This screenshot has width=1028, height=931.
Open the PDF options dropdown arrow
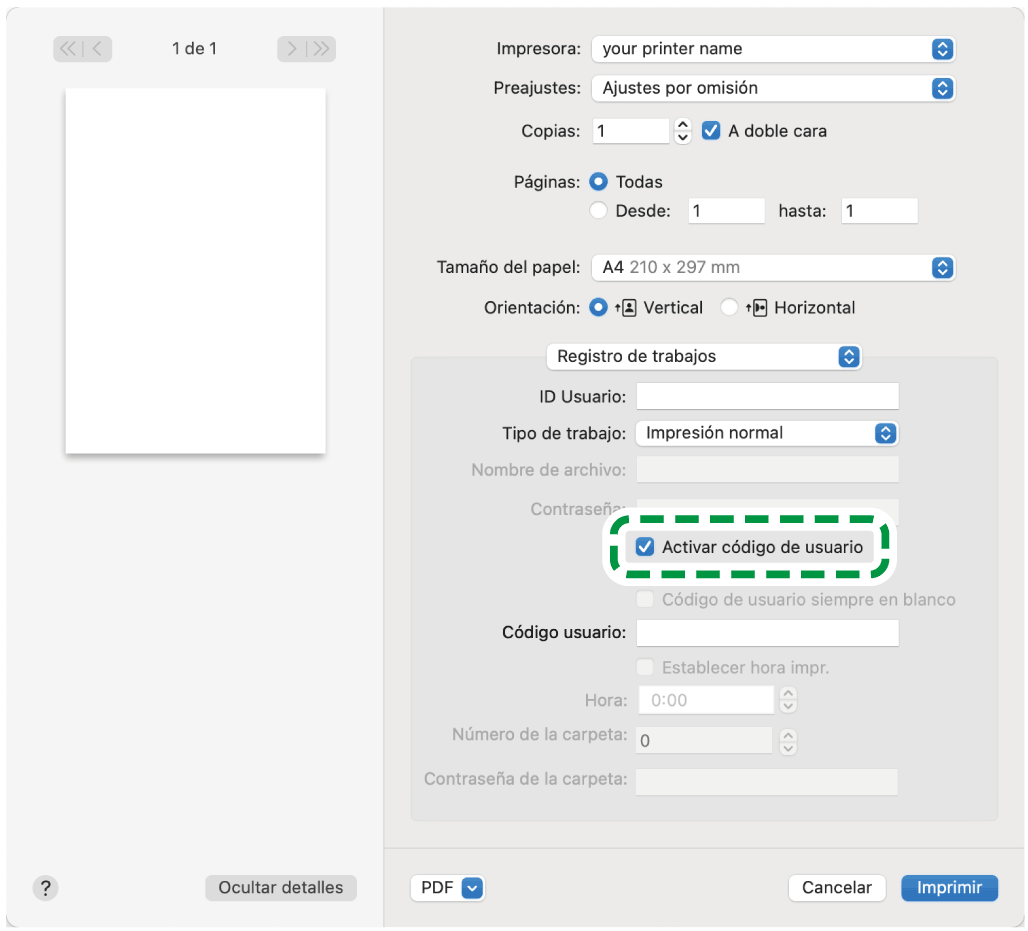pos(473,887)
